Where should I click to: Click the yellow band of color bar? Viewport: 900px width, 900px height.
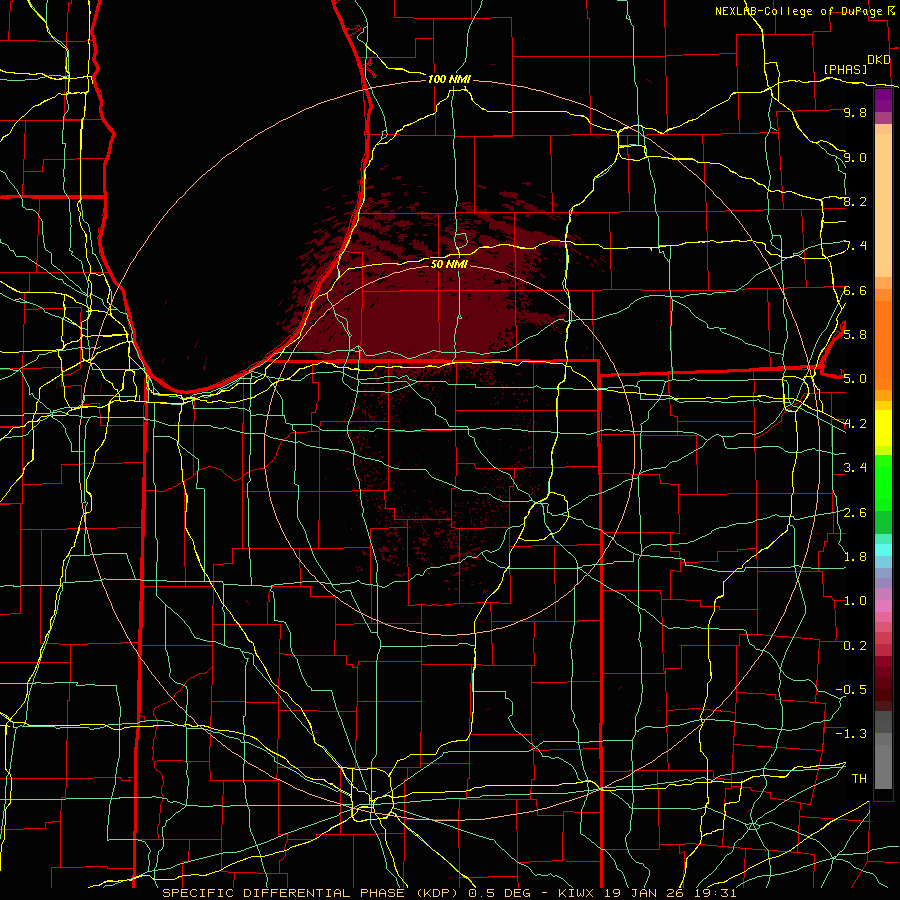(883, 428)
